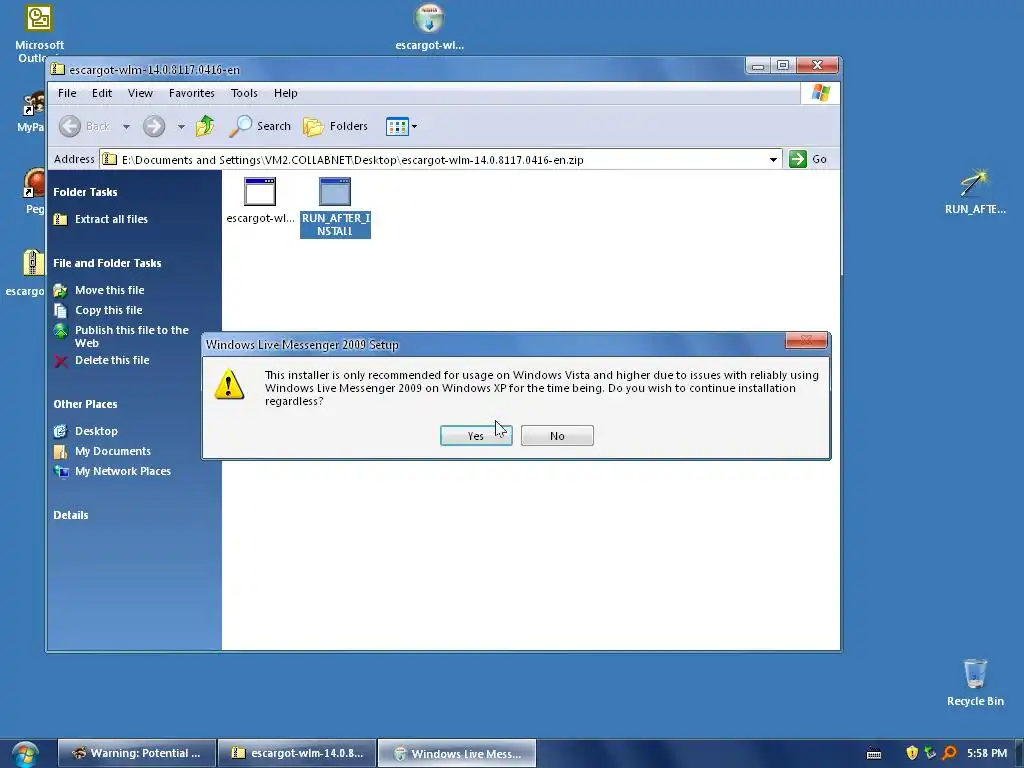Screen dimensions: 1024x768
Task: Click the Windows flag logo in Explorer toolbar
Action: pos(820,93)
